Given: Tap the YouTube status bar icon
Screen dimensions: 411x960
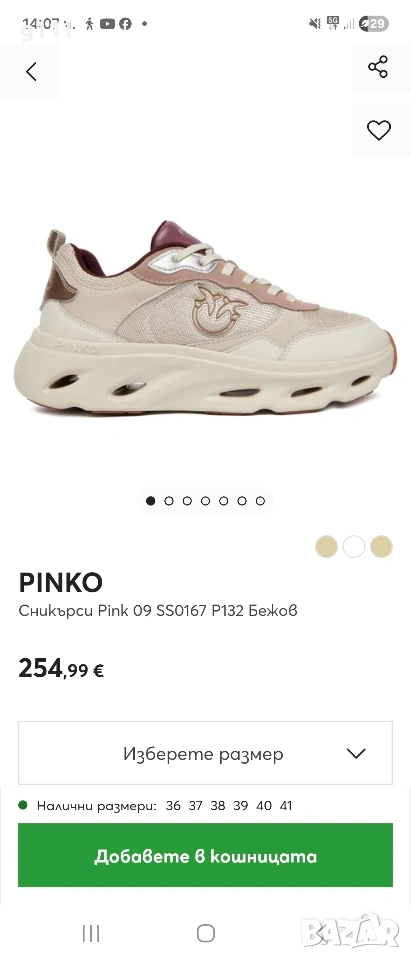Looking at the screenshot, I should 107,24.
